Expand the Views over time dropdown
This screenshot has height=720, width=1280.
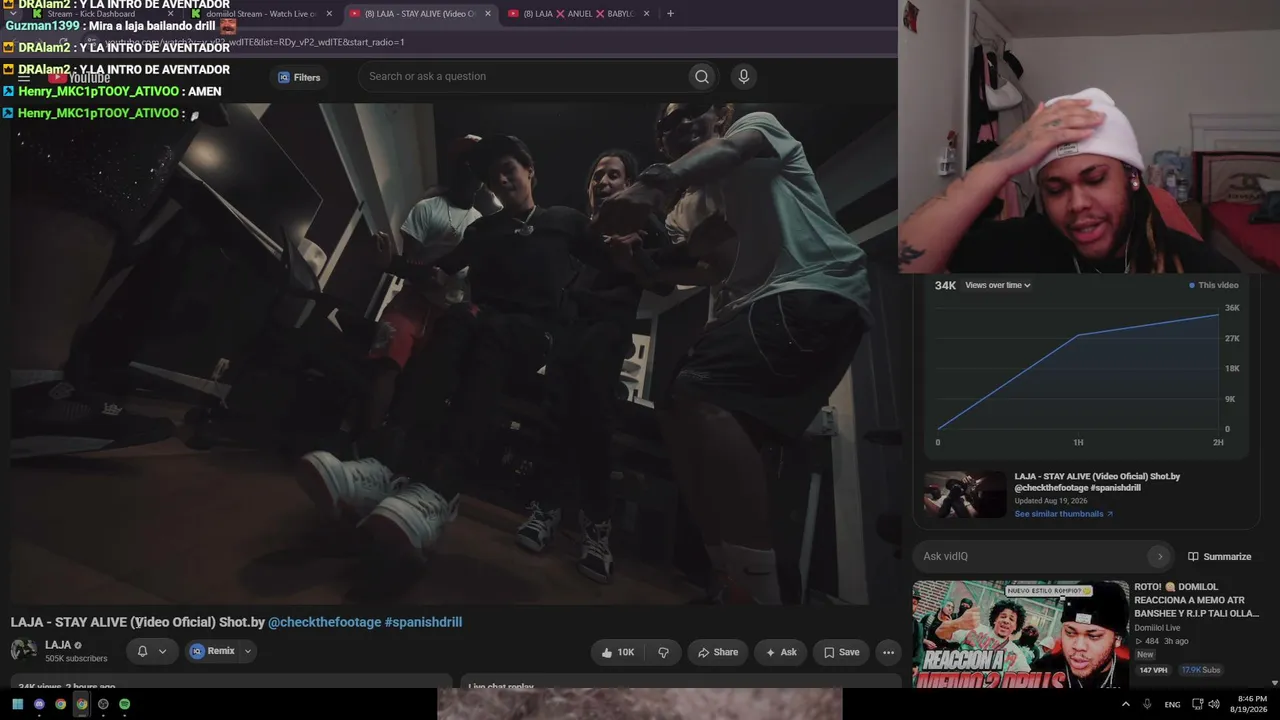(x=998, y=285)
